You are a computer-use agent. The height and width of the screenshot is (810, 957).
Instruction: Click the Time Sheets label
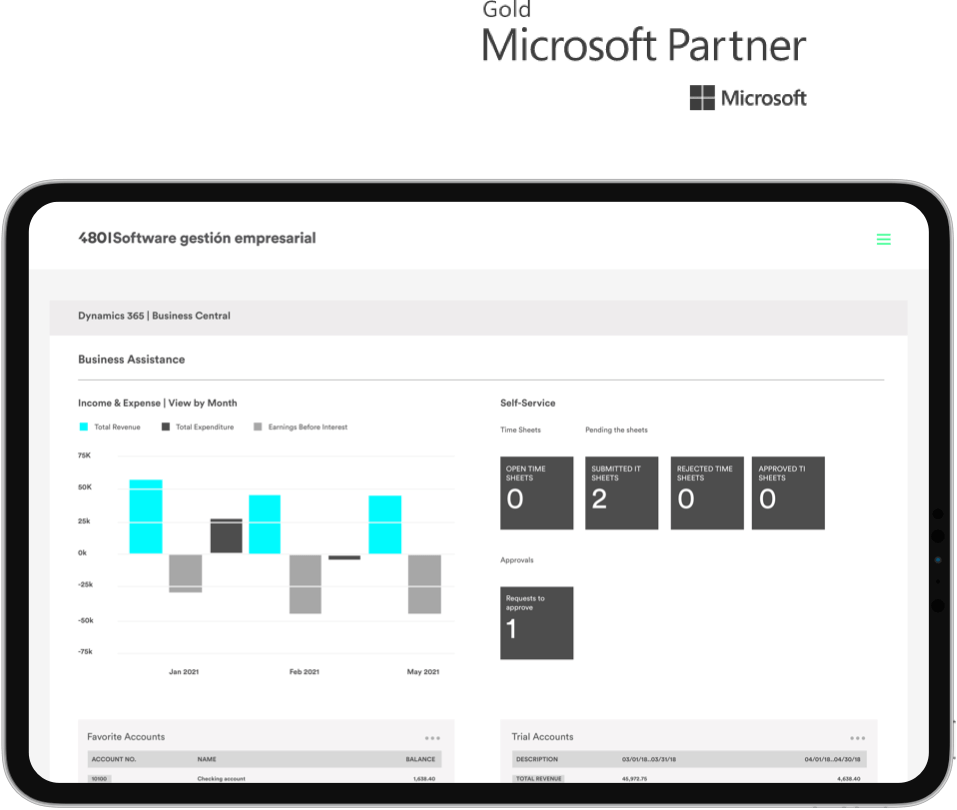[x=521, y=430]
